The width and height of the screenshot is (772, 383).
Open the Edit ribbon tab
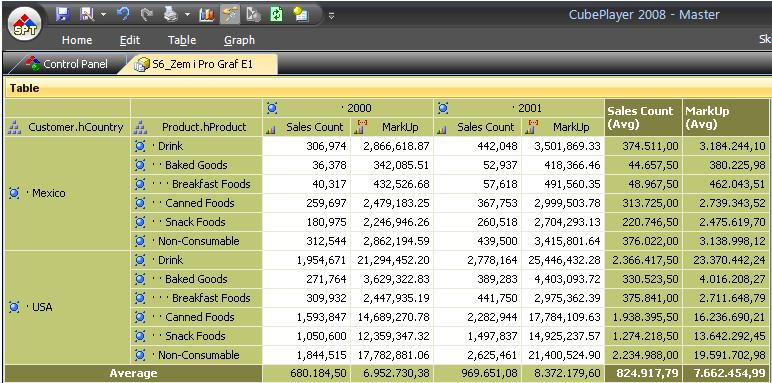130,40
